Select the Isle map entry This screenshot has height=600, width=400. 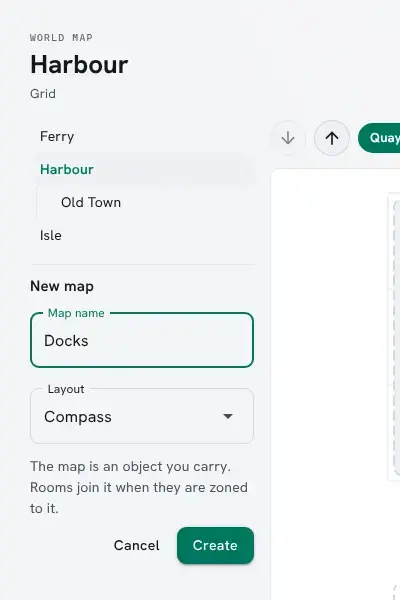point(144,235)
